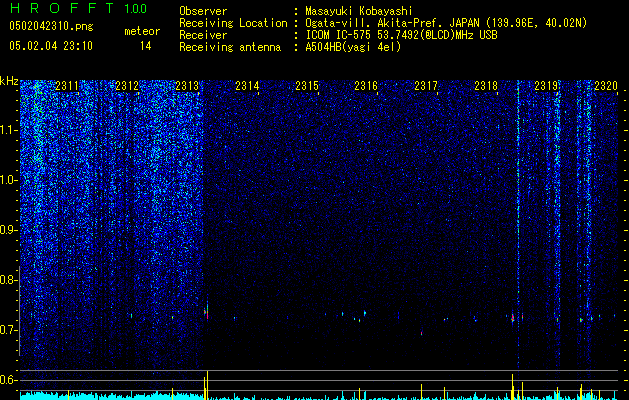Click the 2317 time marker

[x=426, y=85]
